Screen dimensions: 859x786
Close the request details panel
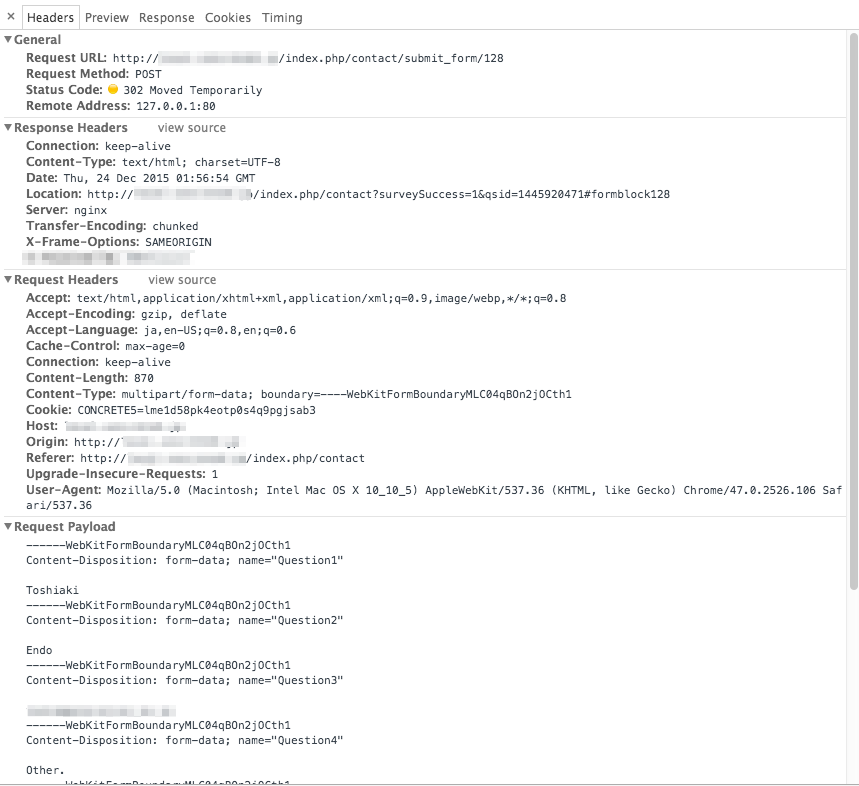coord(11,16)
